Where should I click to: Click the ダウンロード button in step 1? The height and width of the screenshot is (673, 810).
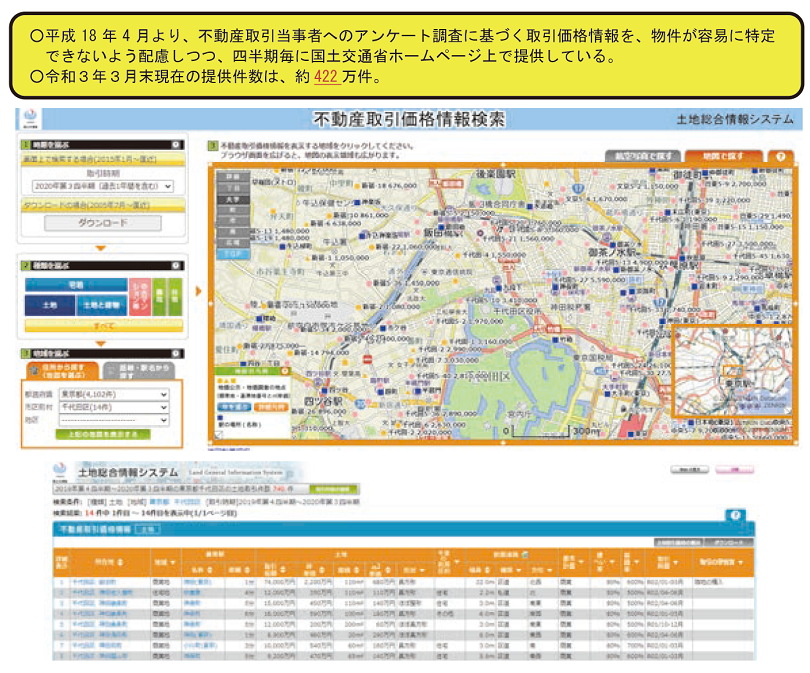tap(103, 223)
